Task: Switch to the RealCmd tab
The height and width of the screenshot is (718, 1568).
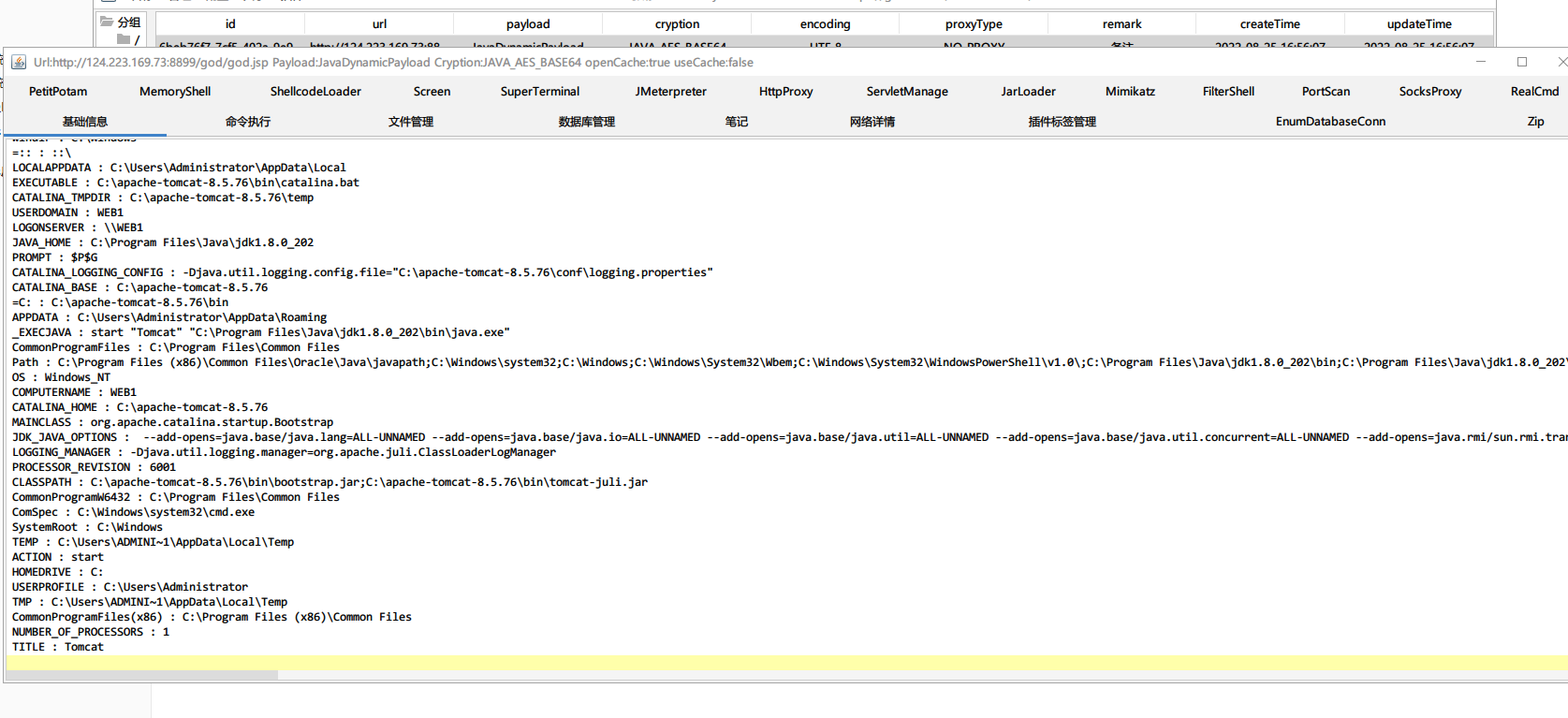Action: click(1534, 92)
